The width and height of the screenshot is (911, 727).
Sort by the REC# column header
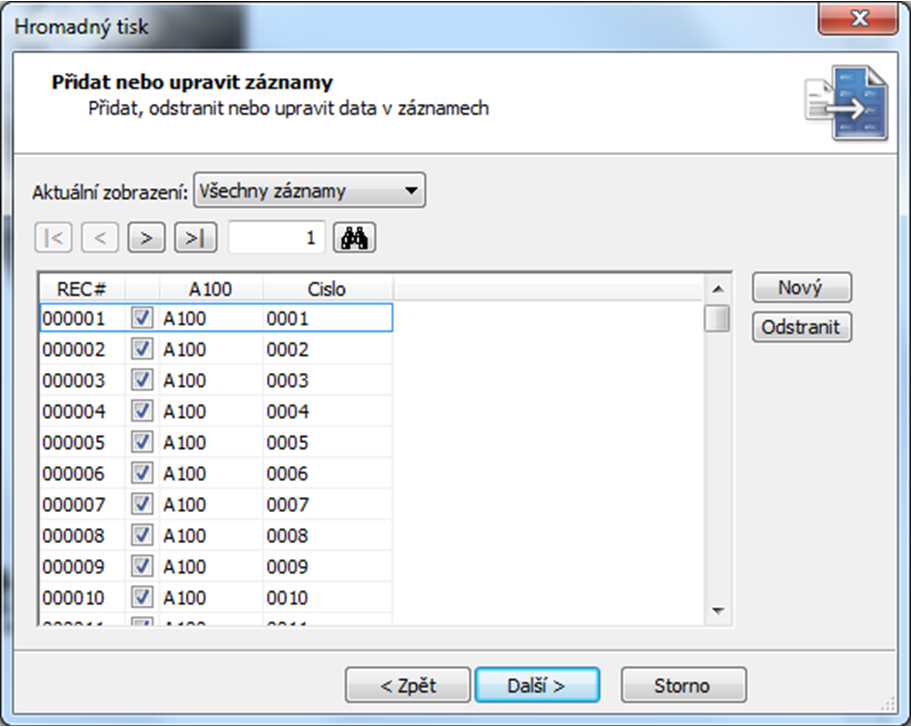82,289
